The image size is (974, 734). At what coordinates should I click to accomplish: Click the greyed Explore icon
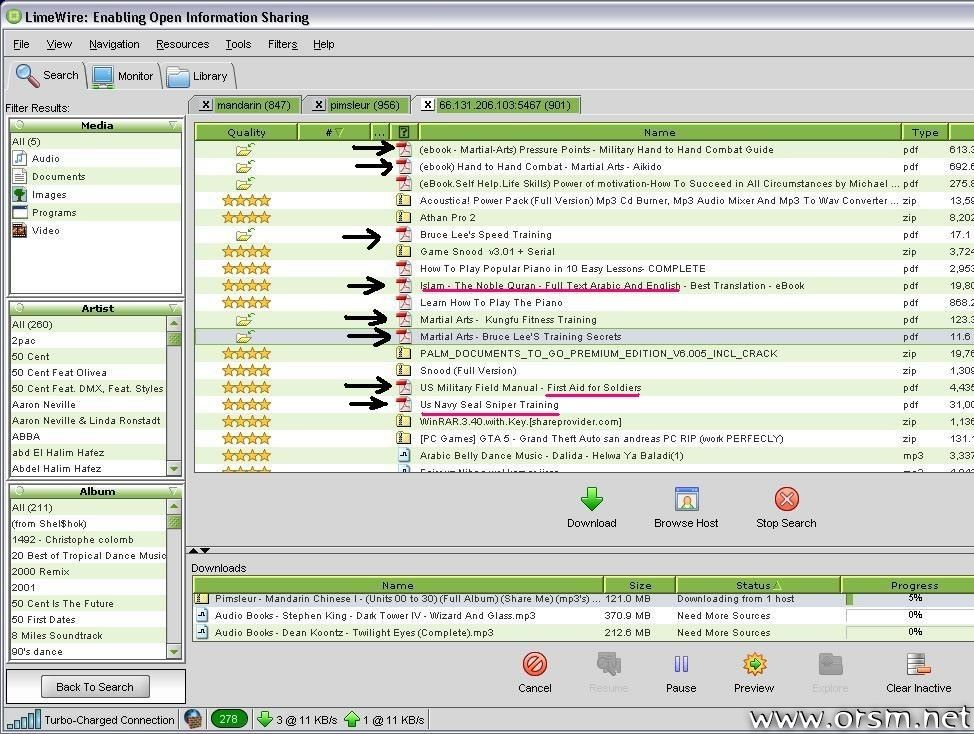[830, 664]
